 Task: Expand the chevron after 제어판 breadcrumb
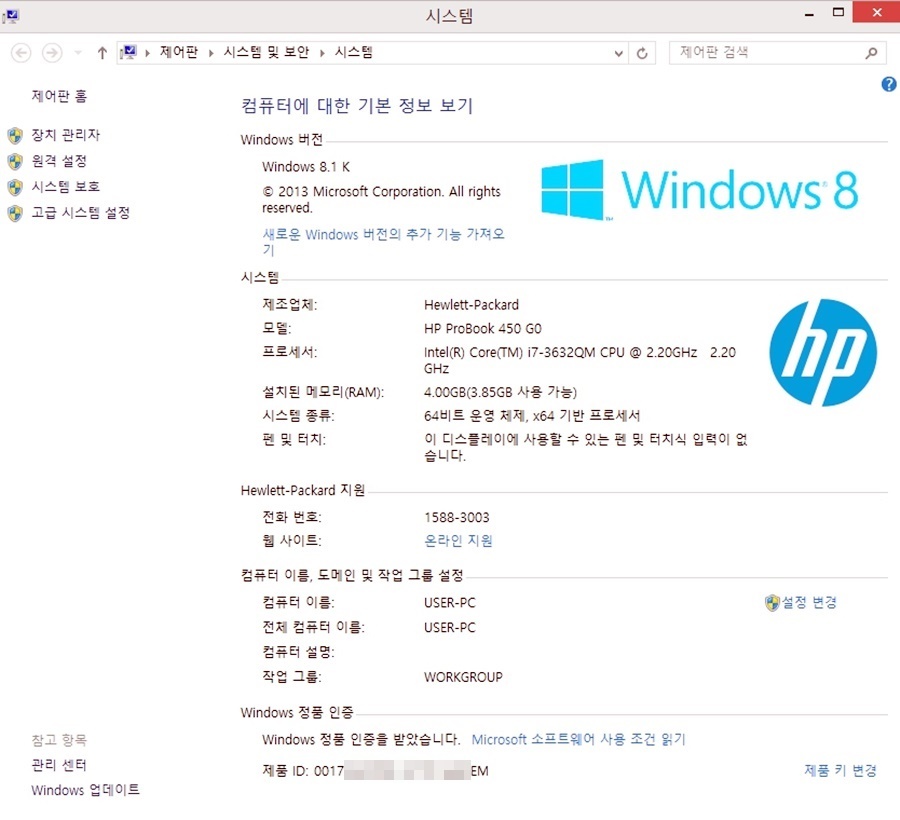pos(211,53)
